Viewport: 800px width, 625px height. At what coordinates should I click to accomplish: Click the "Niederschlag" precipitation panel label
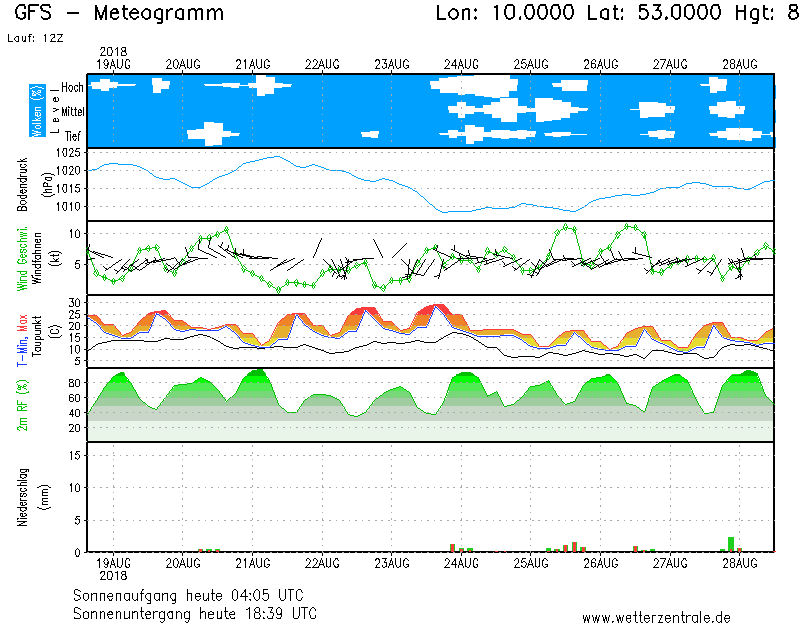point(22,497)
